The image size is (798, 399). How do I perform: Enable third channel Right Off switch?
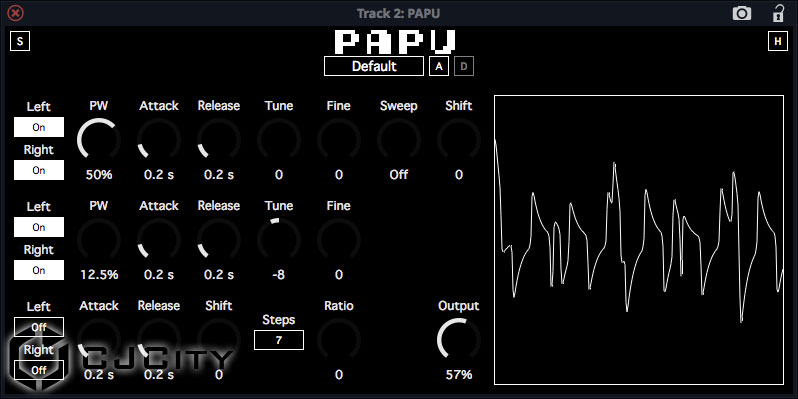pyautogui.click(x=39, y=370)
